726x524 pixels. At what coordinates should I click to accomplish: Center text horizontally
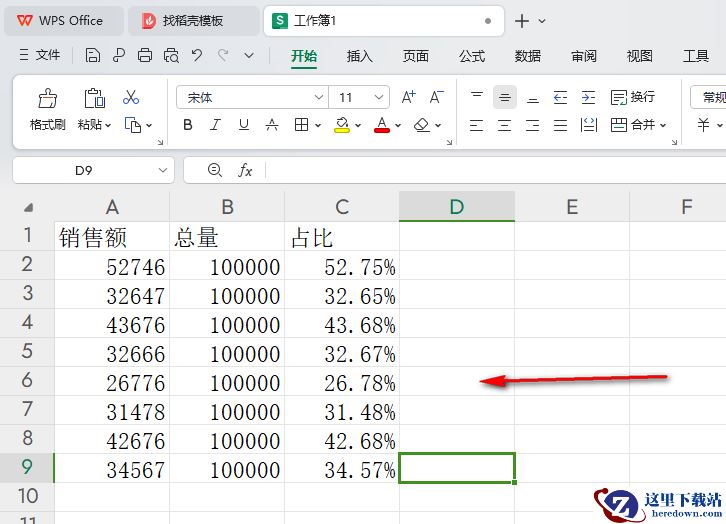point(505,125)
